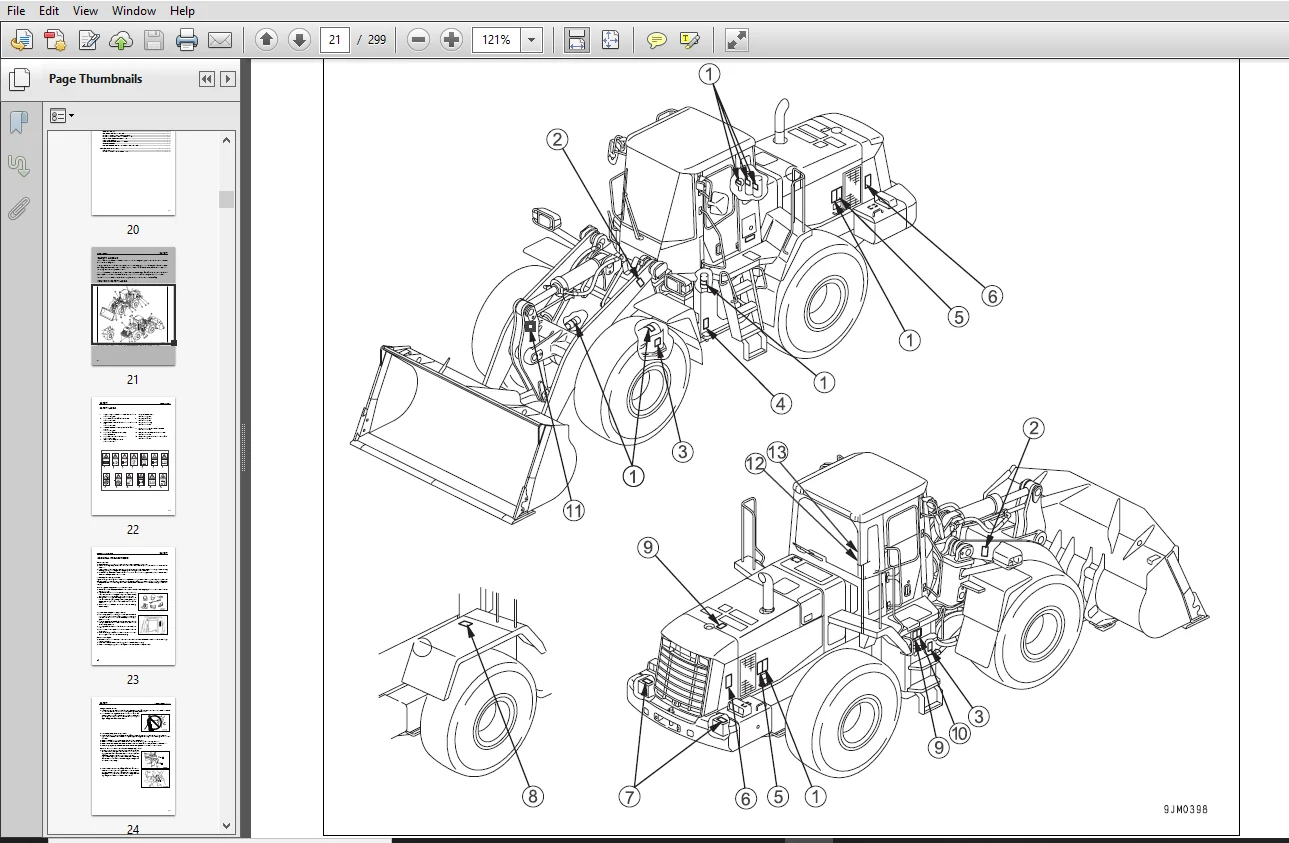Image resolution: width=1289 pixels, height=843 pixels.
Task: Click the thumbnails scrollbar up arrow
Action: pyautogui.click(x=227, y=140)
